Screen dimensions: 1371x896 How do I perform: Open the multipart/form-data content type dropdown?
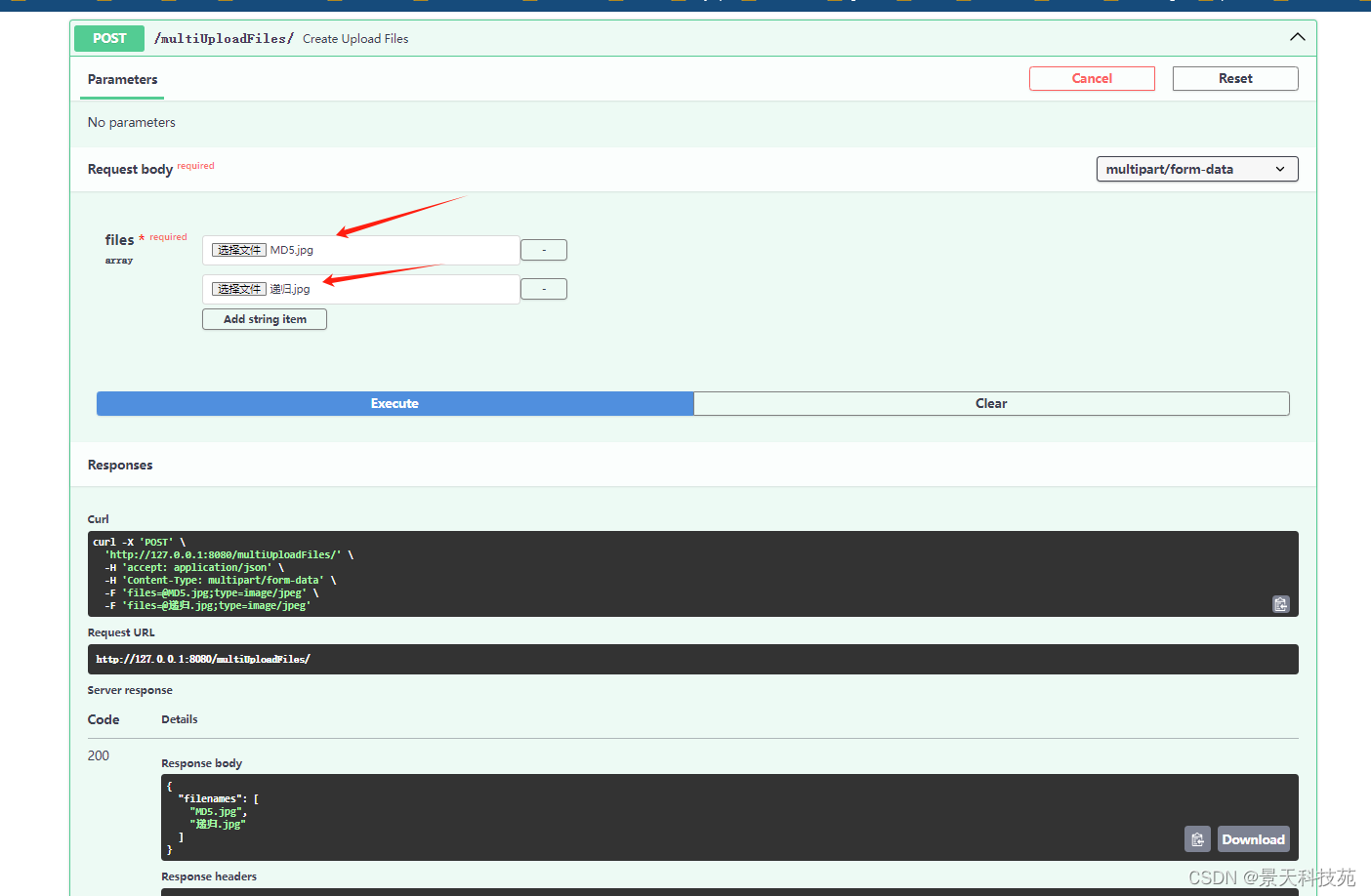[x=1197, y=169]
